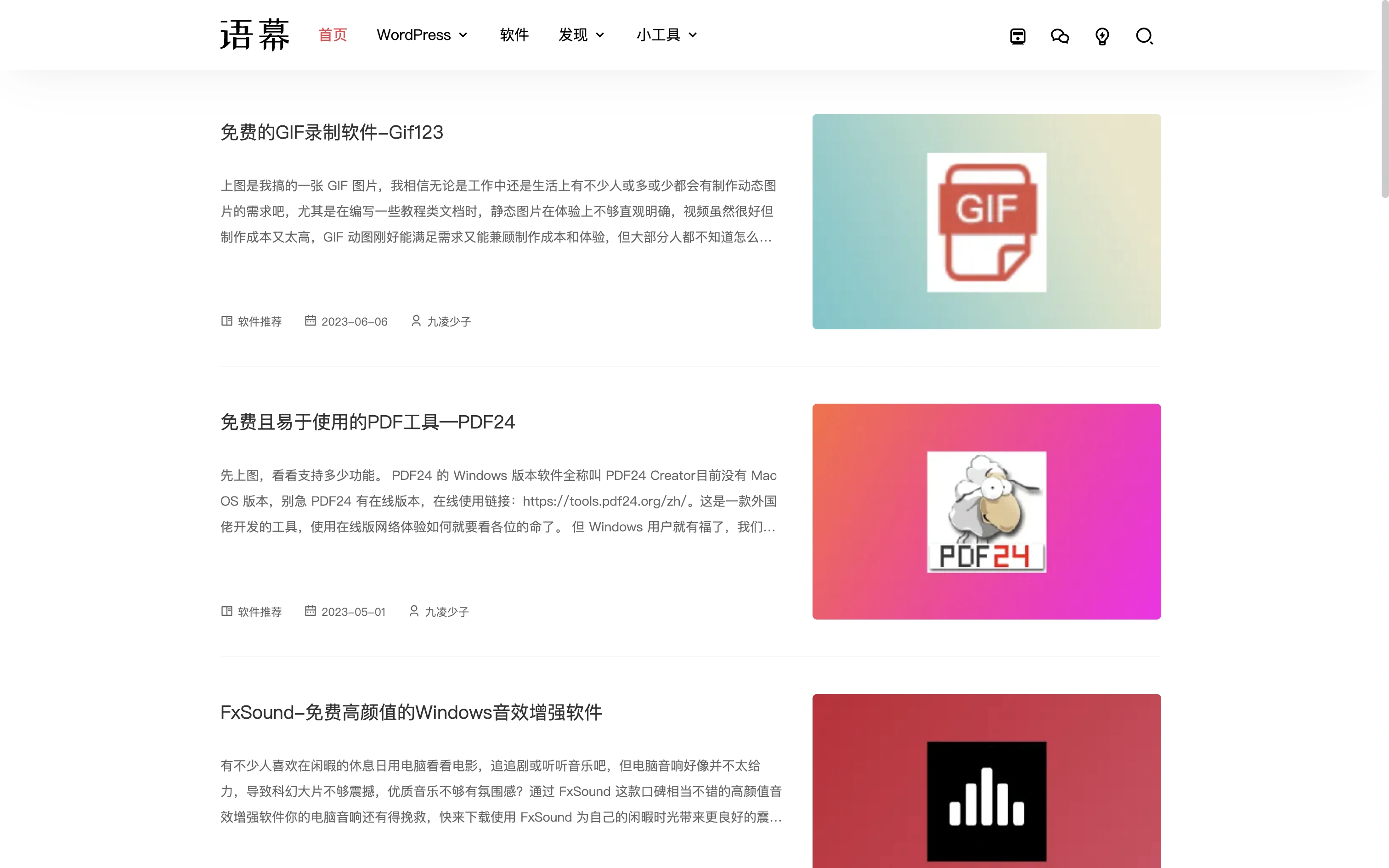This screenshot has width=1389, height=868.
Task: Click the category icon before 软件推荐 under Gif123
Action: click(226, 321)
